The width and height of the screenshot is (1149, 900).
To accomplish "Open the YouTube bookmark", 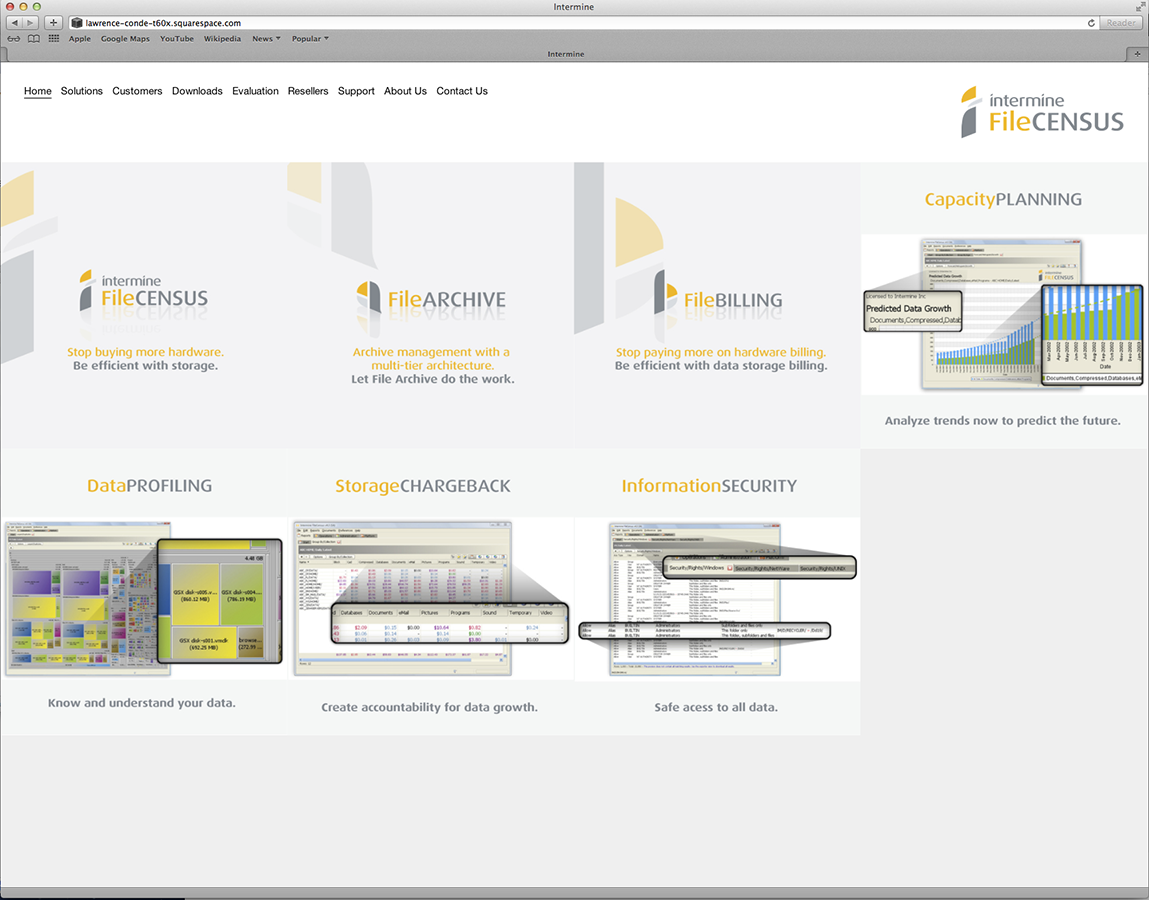I will pos(177,39).
